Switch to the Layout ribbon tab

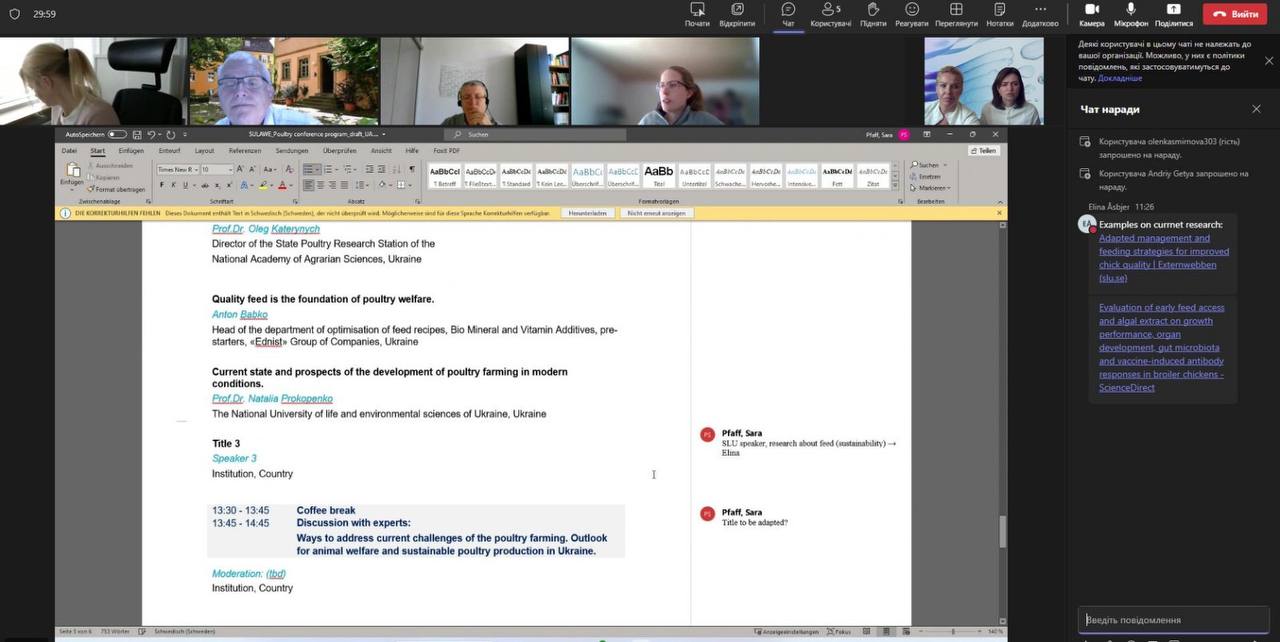point(204,151)
